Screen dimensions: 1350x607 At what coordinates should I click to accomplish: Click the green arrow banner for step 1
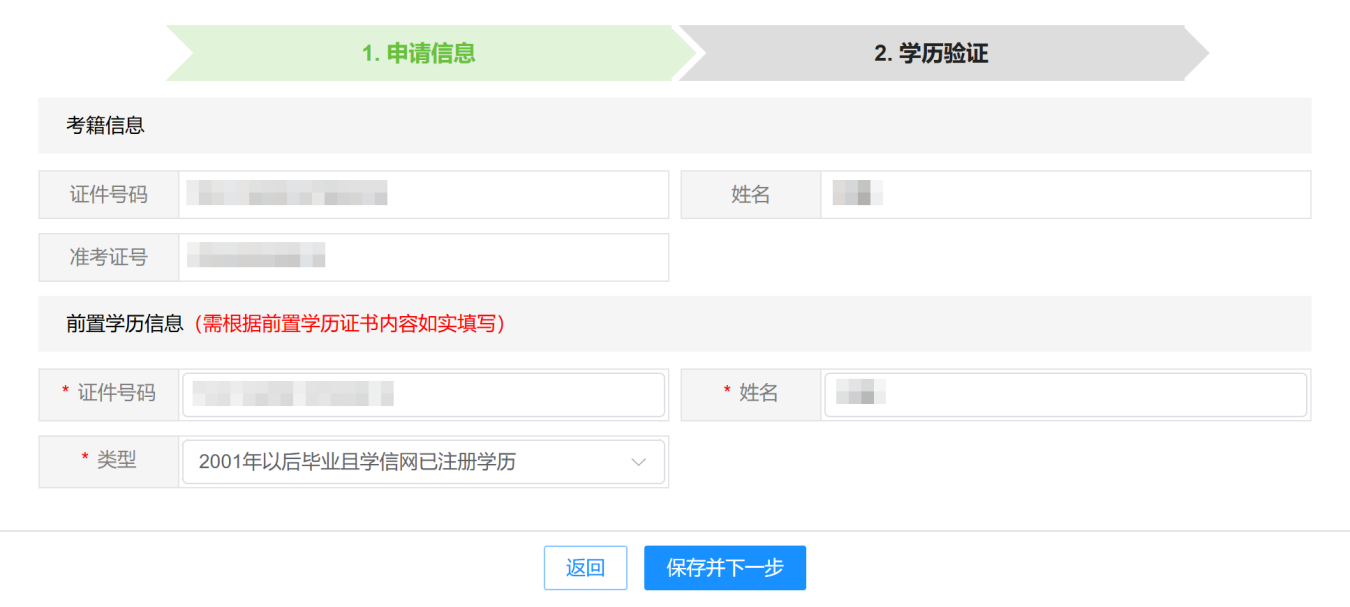tap(420, 53)
